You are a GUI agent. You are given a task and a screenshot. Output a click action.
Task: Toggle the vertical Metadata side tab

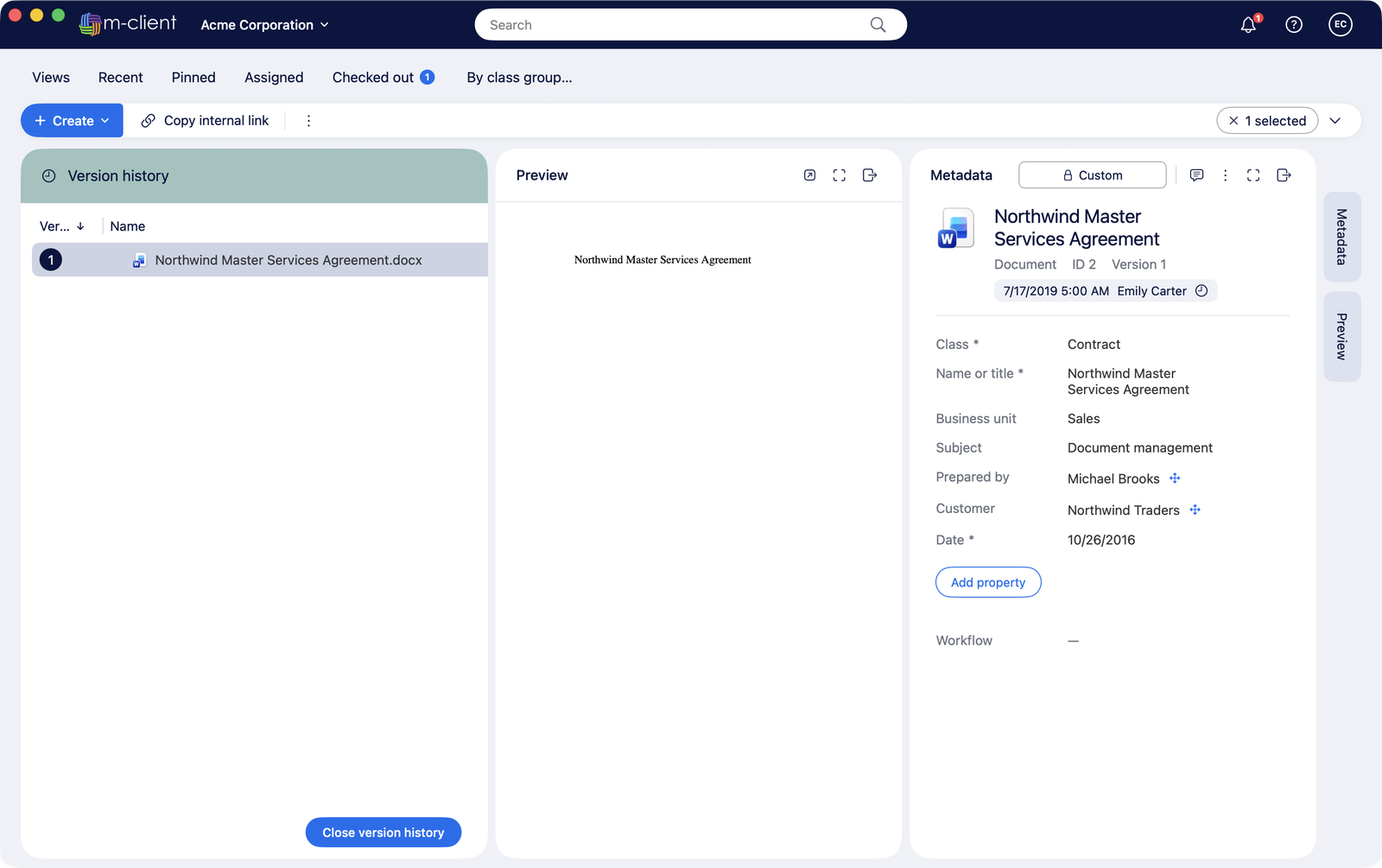click(1342, 237)
